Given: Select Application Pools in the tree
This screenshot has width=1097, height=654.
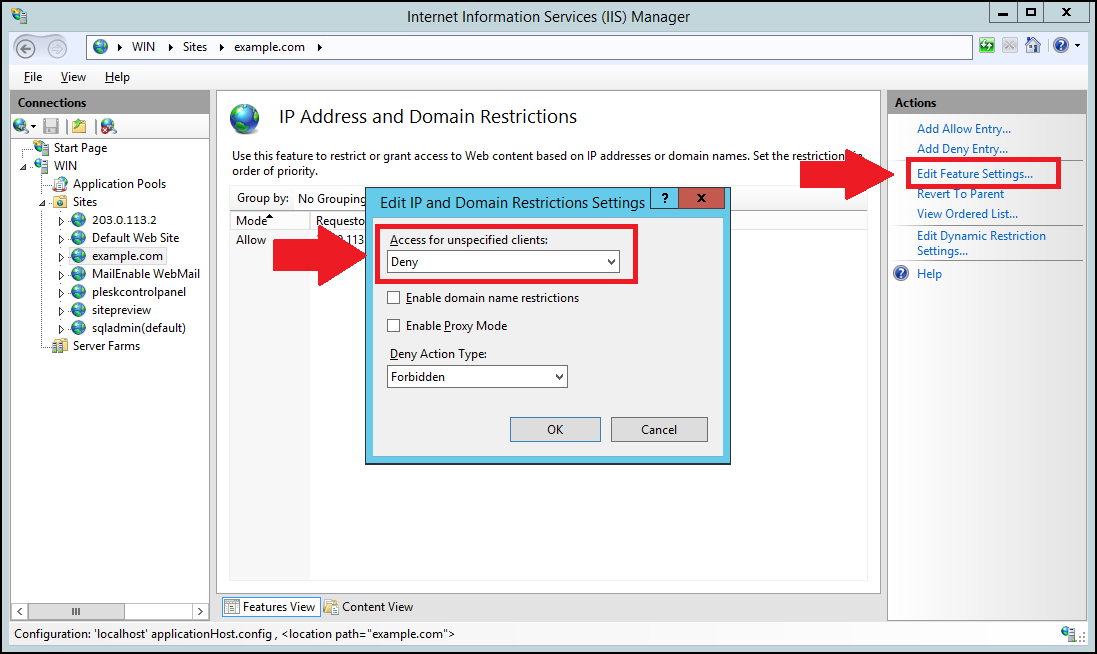Looking at the screenshot, I should [x=119, y=184].
